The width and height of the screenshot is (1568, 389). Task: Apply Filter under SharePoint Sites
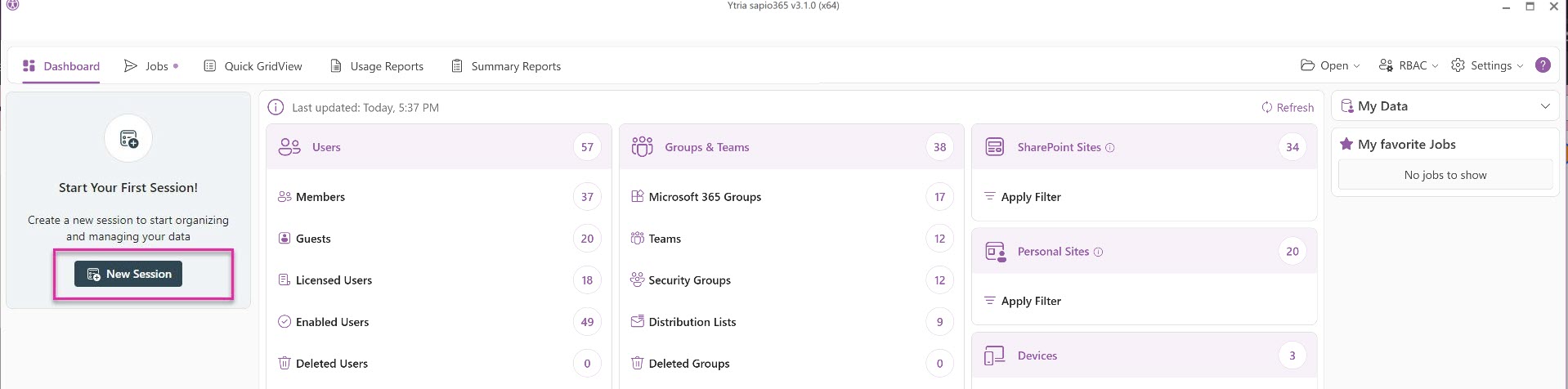[x=1030, y=197]
